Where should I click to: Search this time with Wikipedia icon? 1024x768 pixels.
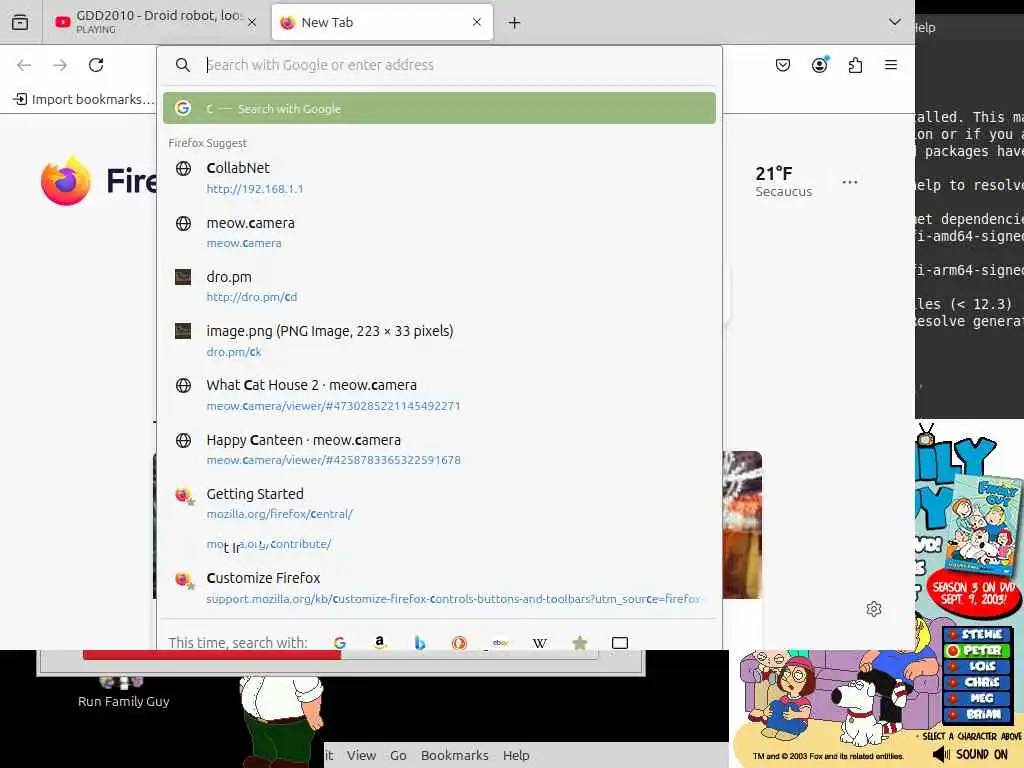coord(539,643)
